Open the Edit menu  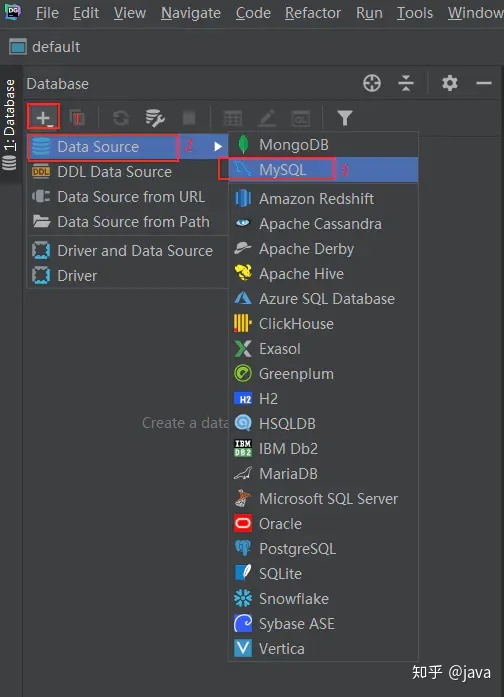[86, 13]
